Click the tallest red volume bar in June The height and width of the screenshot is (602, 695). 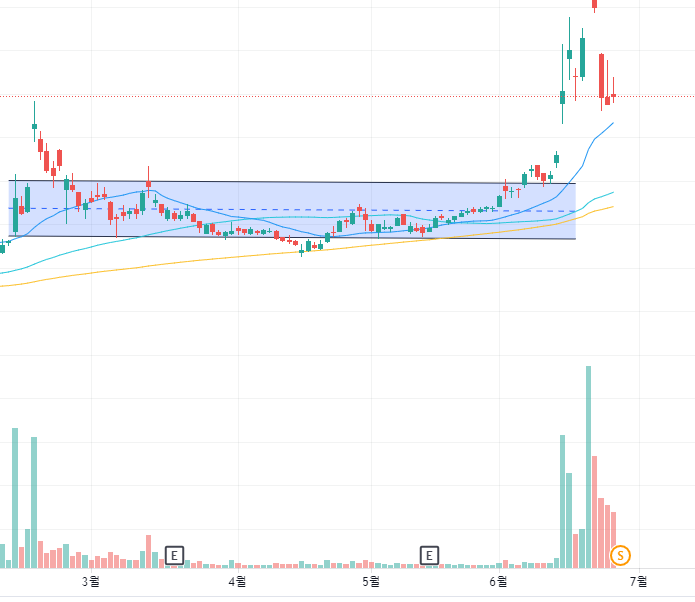pos(594,512)
